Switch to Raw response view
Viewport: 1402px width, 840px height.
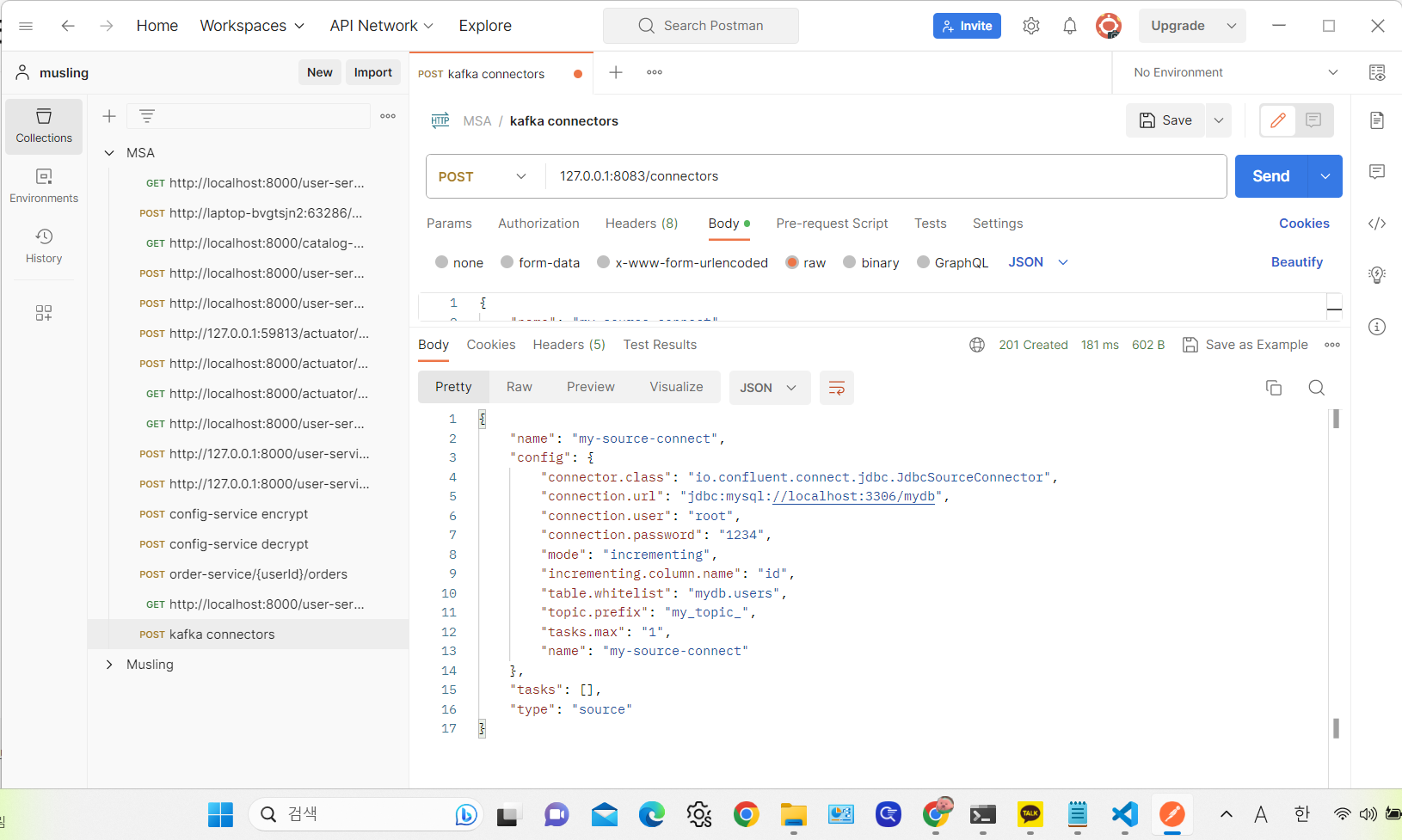click(520, 387)
